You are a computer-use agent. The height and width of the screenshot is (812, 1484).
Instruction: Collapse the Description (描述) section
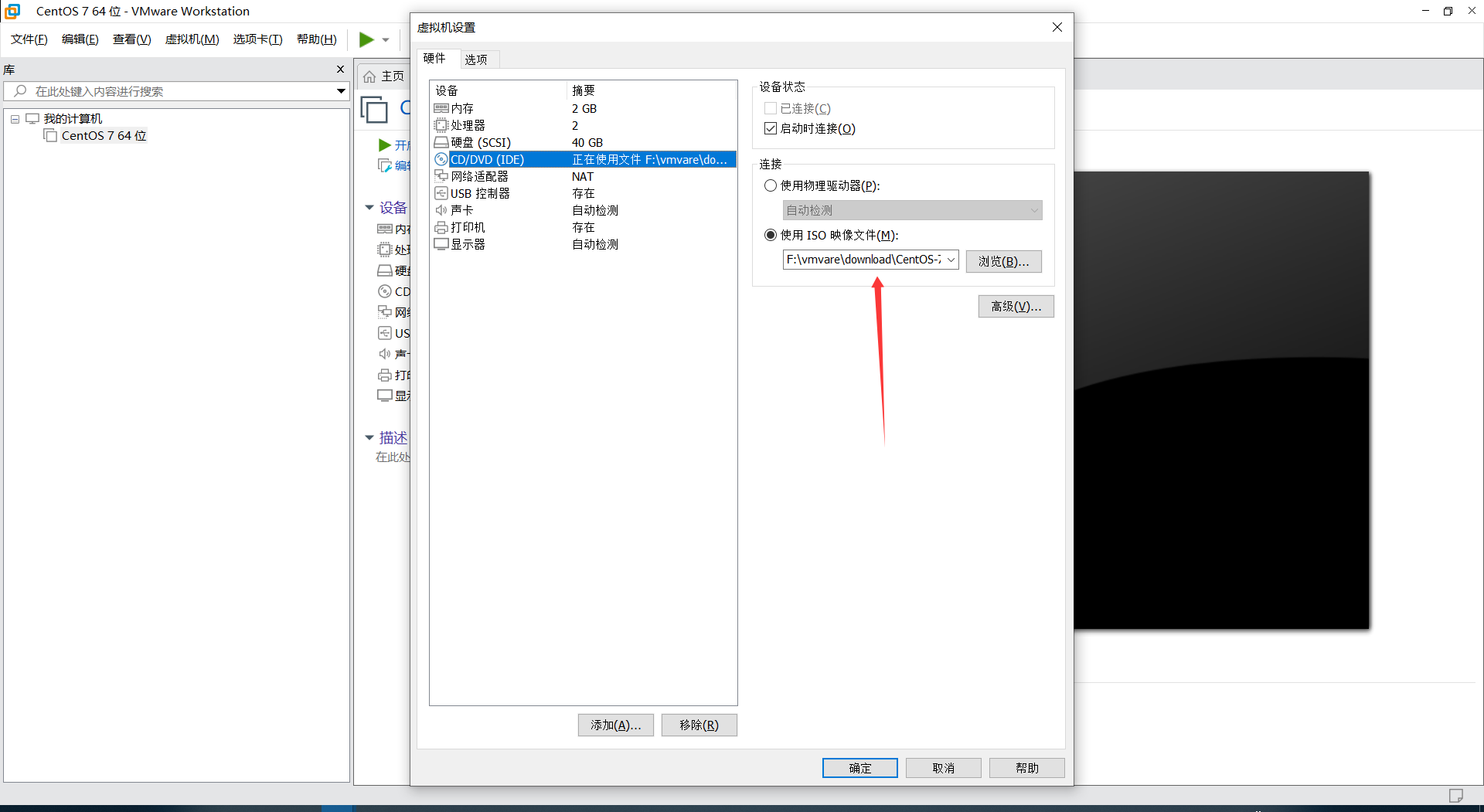pos(369,437)
